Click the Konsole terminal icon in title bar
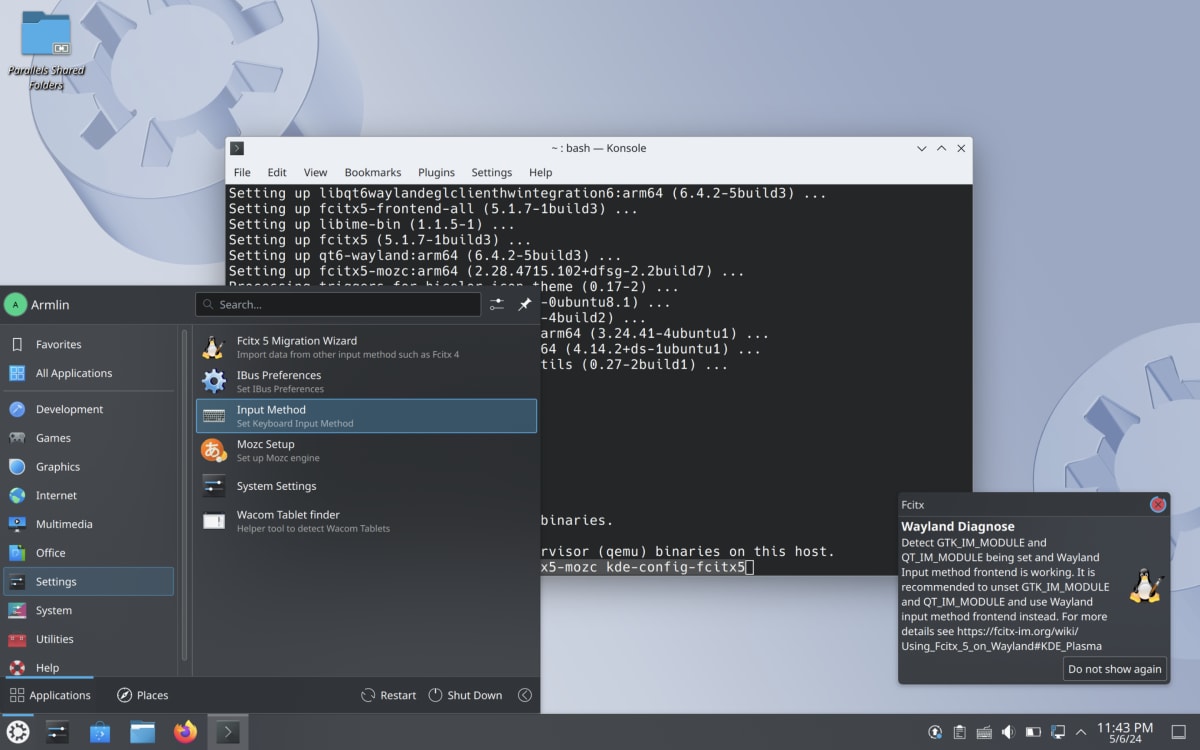This screenshot has width=1200, height=750. (237, 148)
